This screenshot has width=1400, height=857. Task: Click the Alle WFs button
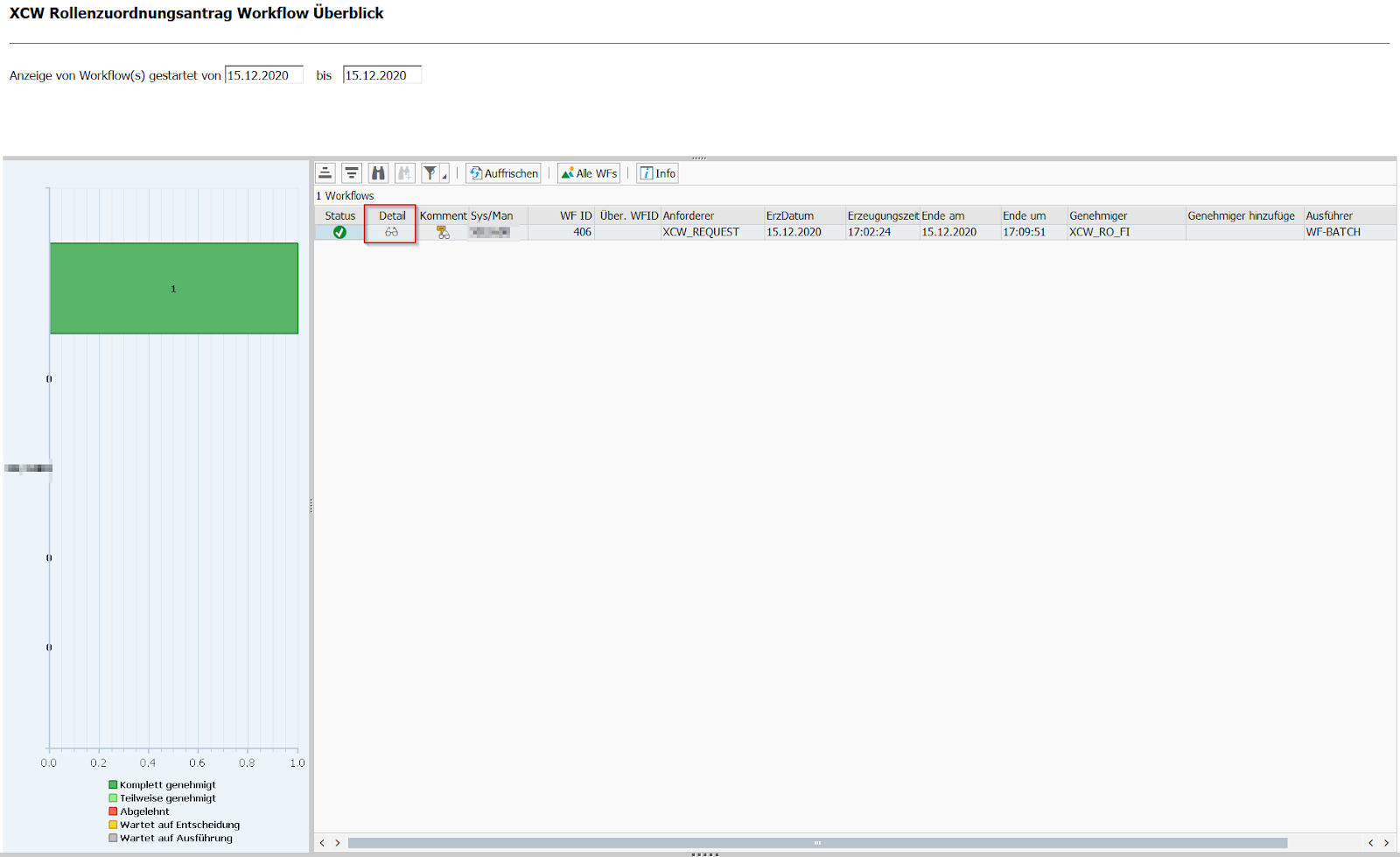[x=589, y=173]
